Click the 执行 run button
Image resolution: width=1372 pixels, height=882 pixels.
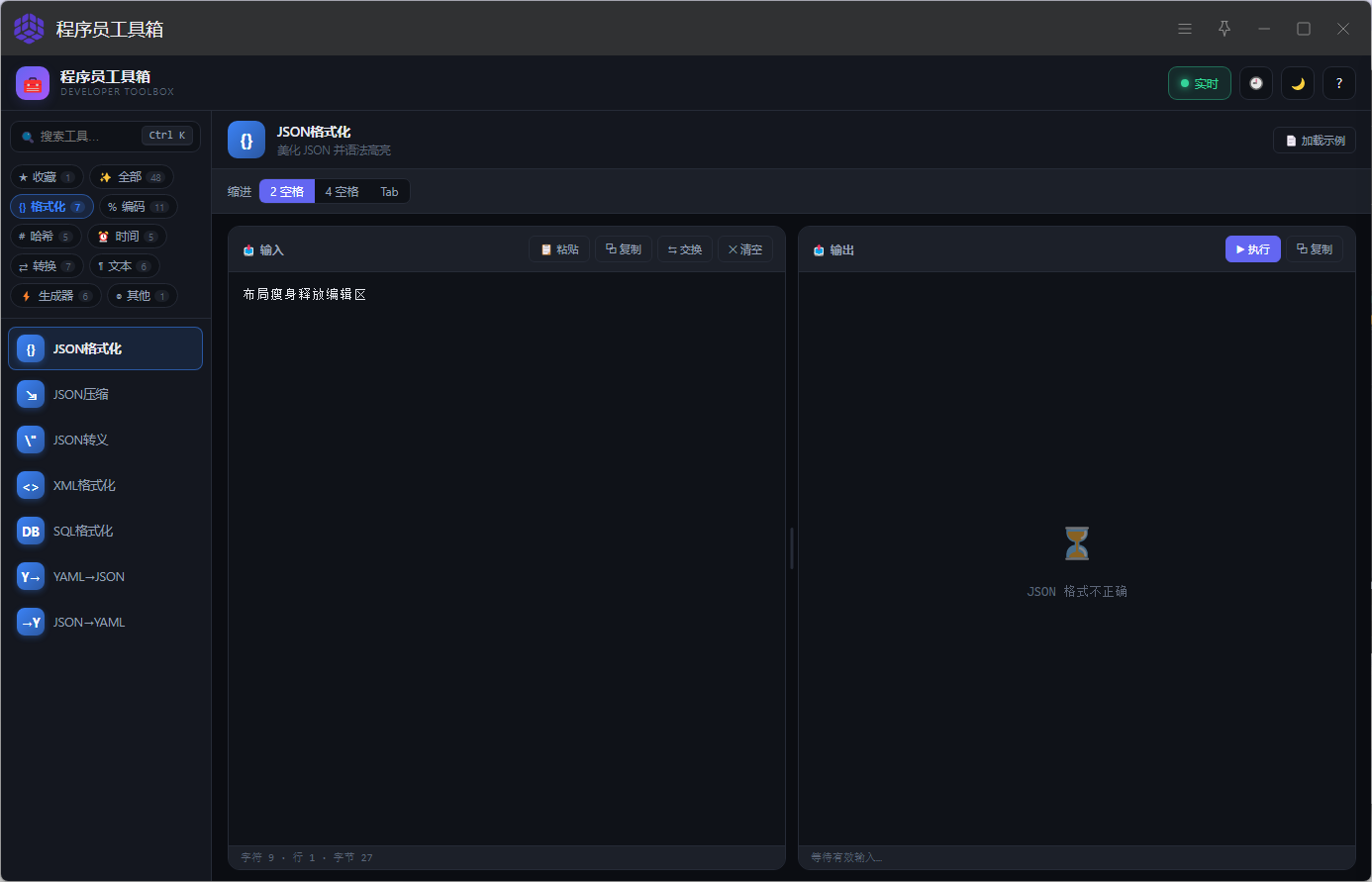point(1253,249)
